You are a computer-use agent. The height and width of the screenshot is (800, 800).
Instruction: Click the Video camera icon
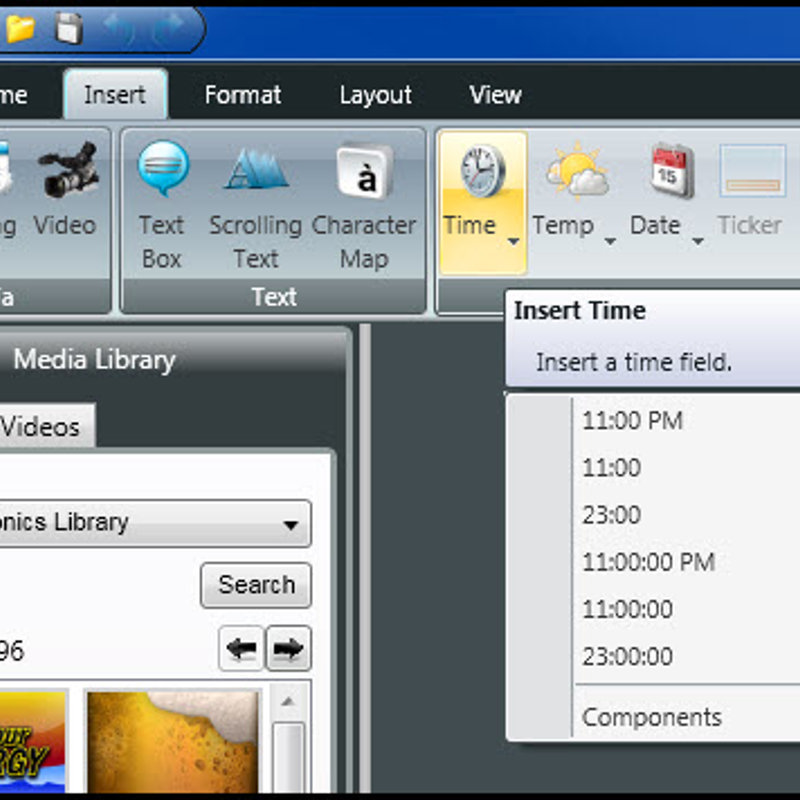[x=68, y=169]
